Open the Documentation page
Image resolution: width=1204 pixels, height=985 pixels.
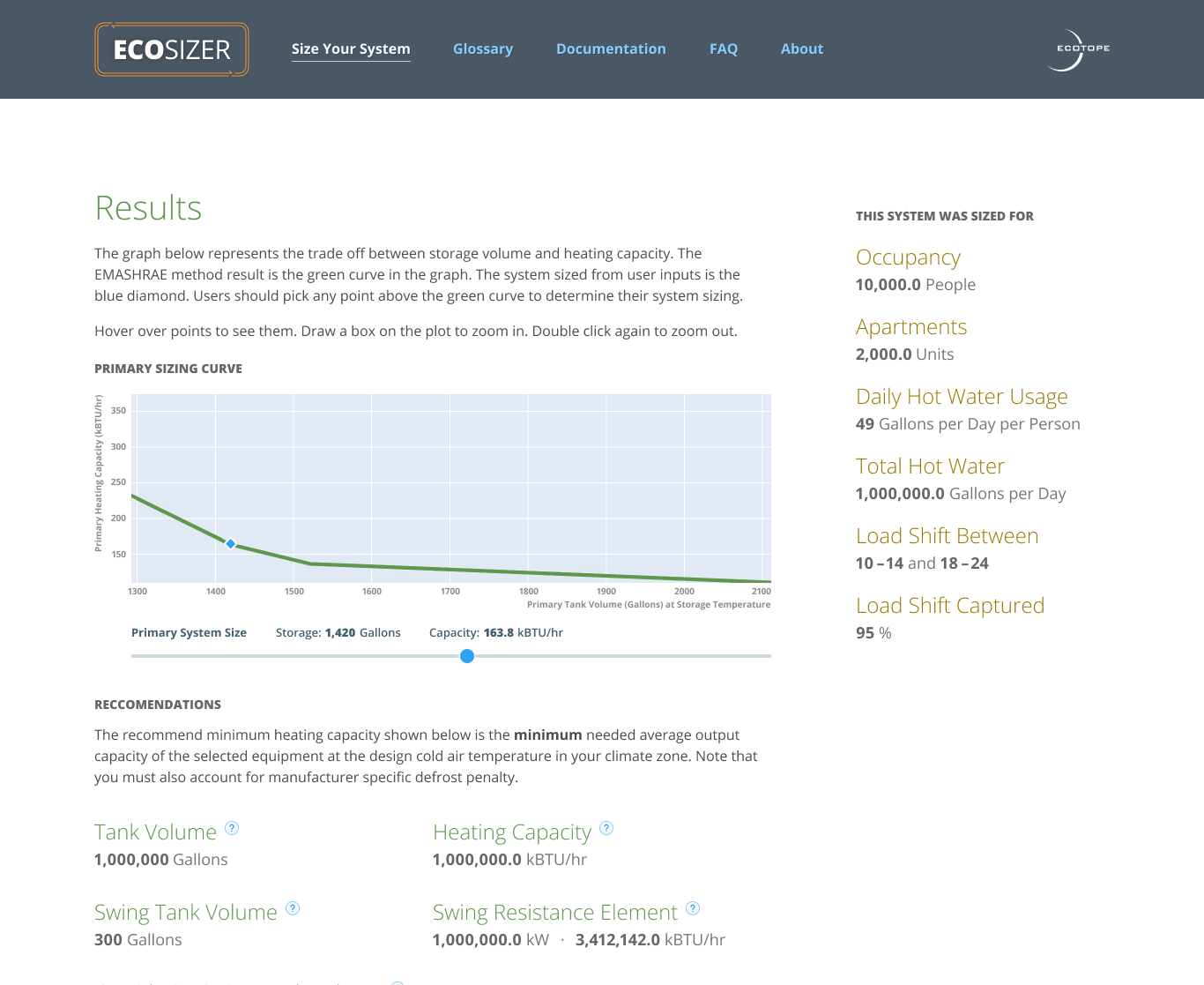coord(611,49)
